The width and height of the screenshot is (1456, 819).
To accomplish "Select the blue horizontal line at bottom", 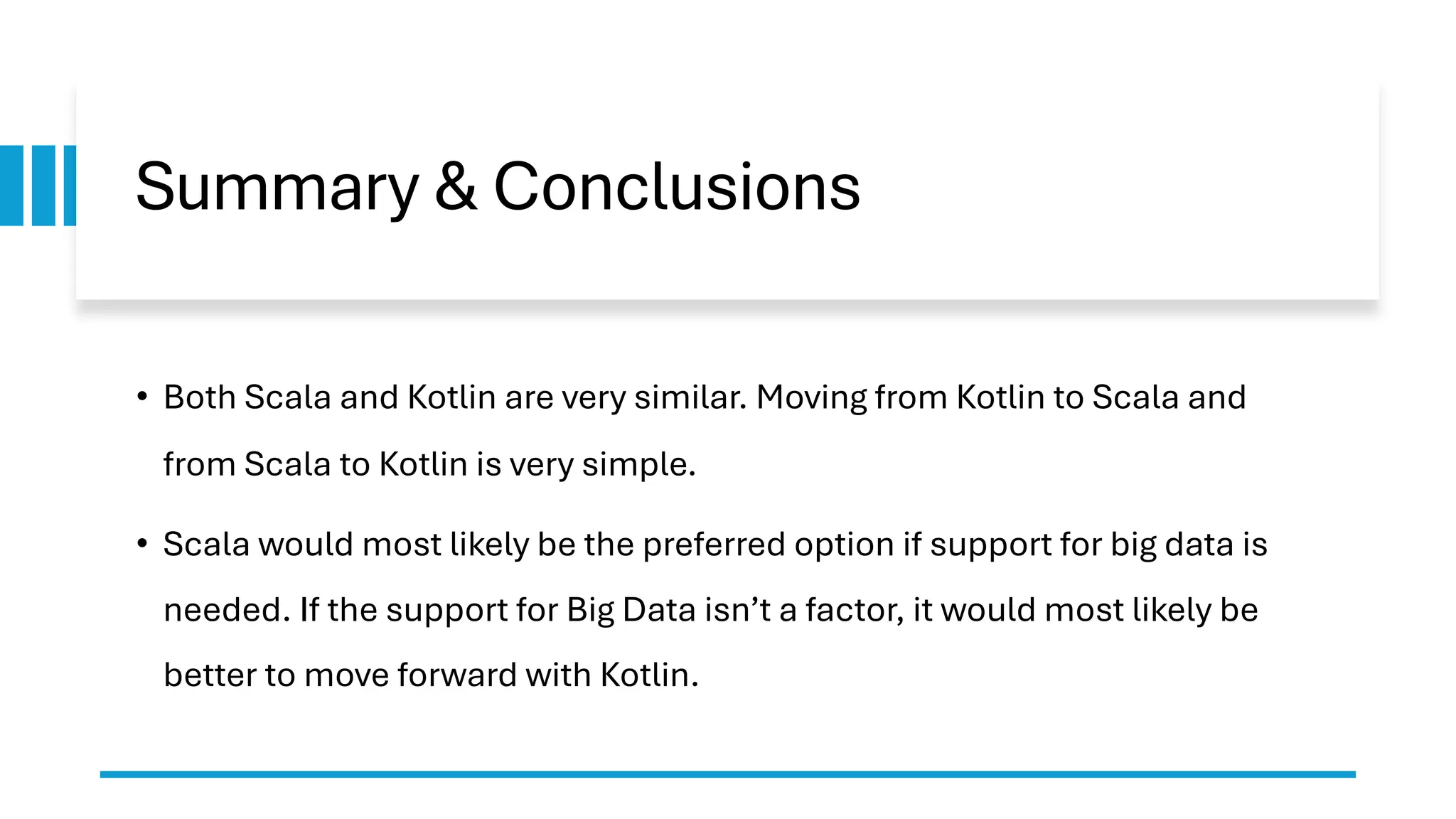I will tap(727, 774).
